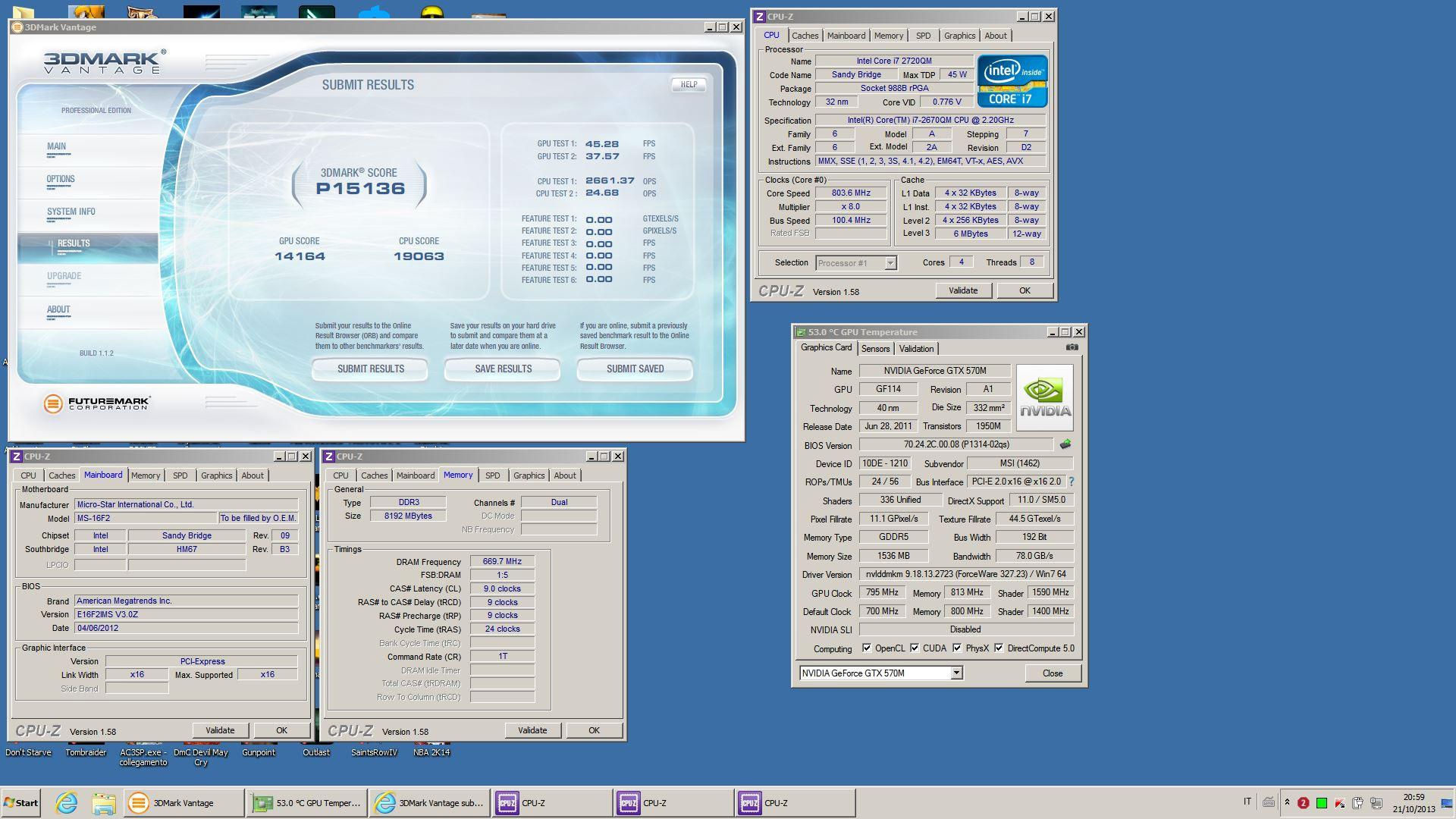Toggle the CUDA checkbox

[915, 648]
